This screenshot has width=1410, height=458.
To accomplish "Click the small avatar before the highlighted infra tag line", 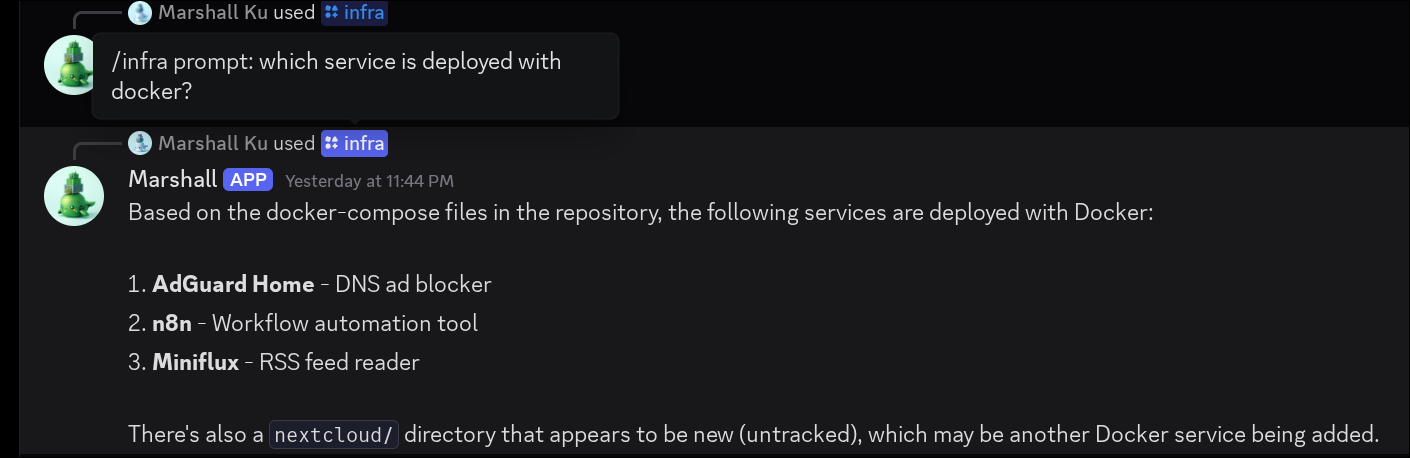I will [x=140, y=144].
